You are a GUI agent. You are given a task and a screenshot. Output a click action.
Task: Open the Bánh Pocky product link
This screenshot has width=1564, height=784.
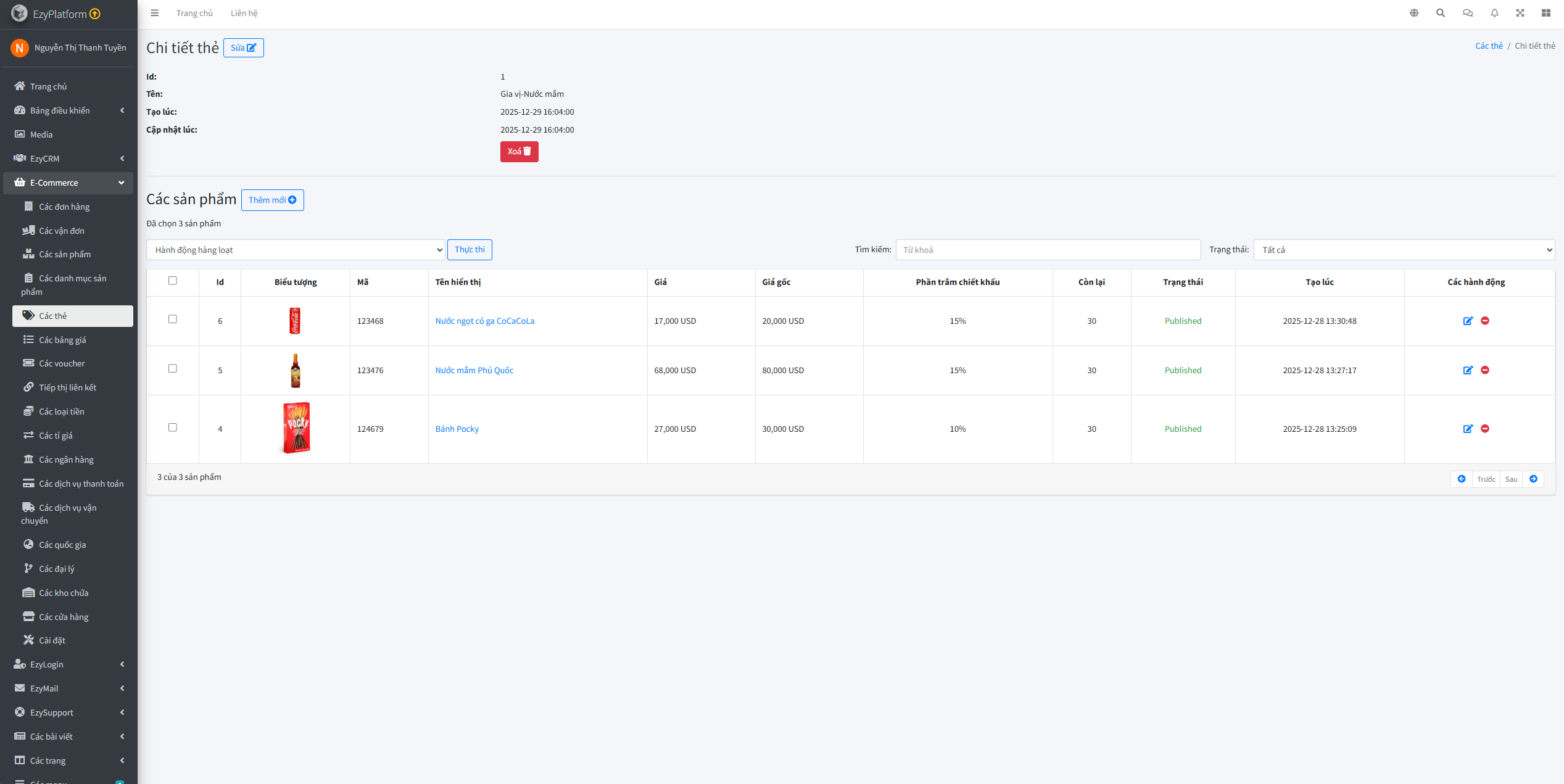tap(457, 429)
